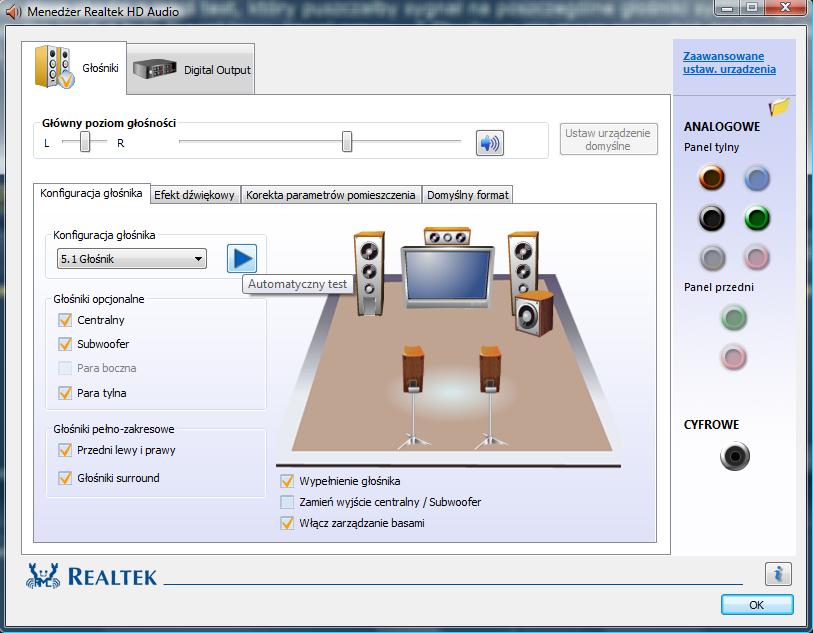Screen dimensions: 813x633
Task: Click the TV screen in the room diagram
Action: tap(448, 277)
